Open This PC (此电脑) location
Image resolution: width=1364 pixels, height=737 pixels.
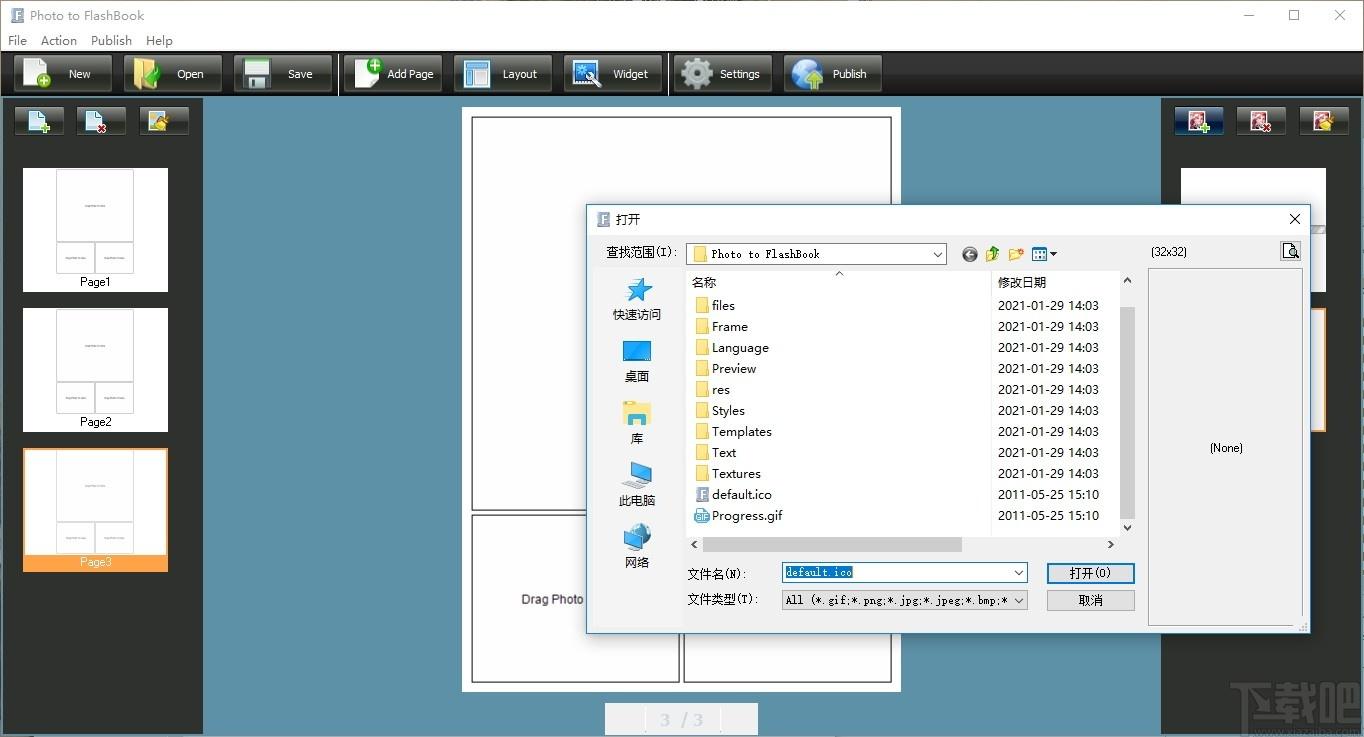tap(637, 485)
